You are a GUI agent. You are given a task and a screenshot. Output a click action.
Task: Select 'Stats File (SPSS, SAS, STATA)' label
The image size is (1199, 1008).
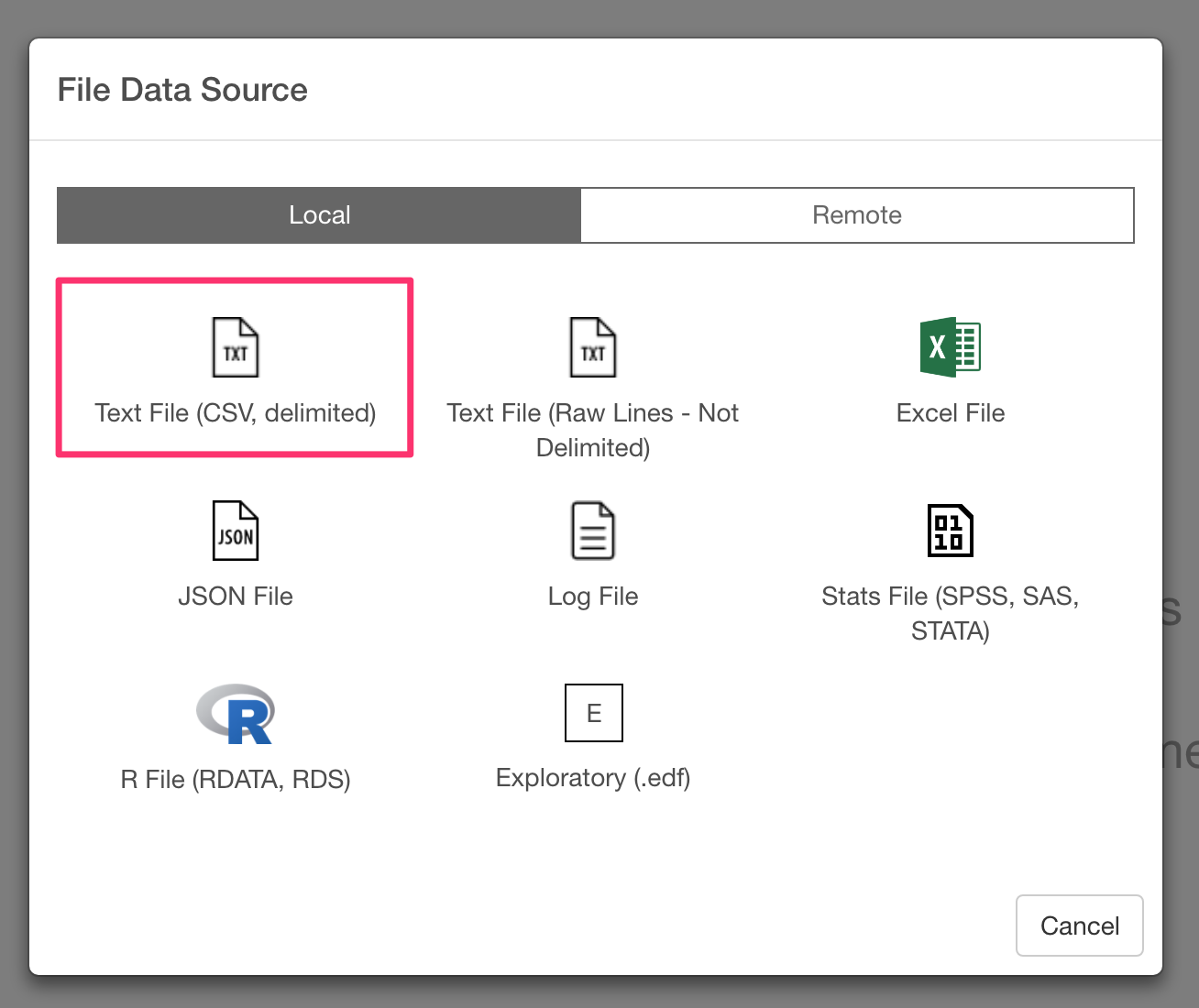pos(951,613)
